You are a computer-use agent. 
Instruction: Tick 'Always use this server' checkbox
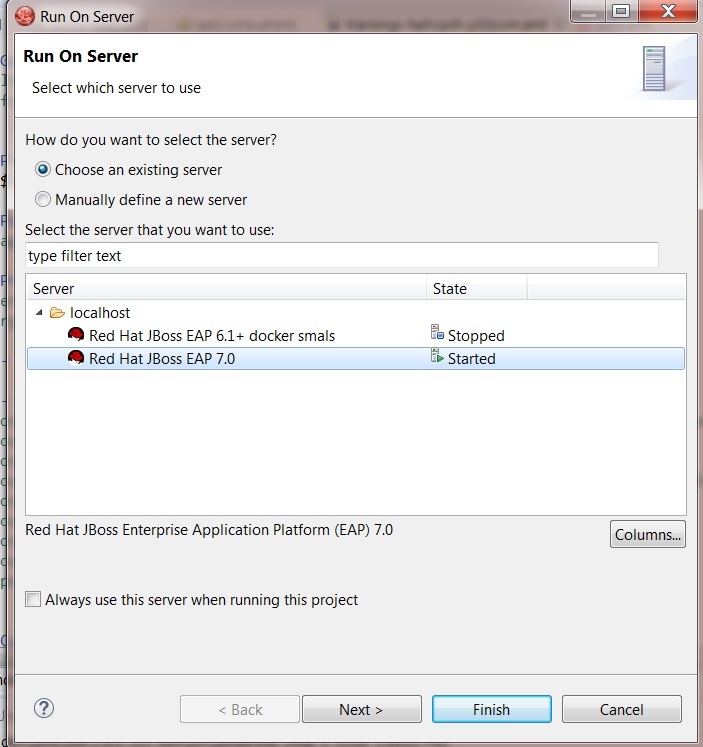33,599
